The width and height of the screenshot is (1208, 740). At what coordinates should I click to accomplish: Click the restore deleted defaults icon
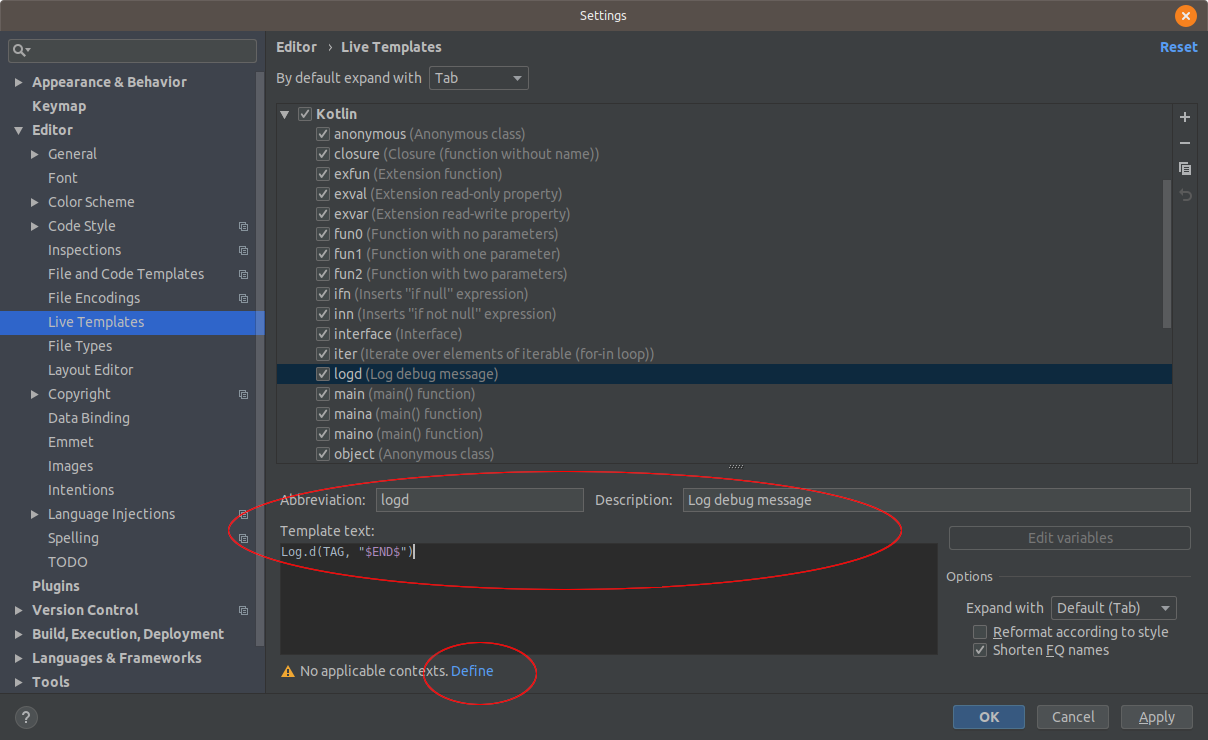coord(1184,193)
